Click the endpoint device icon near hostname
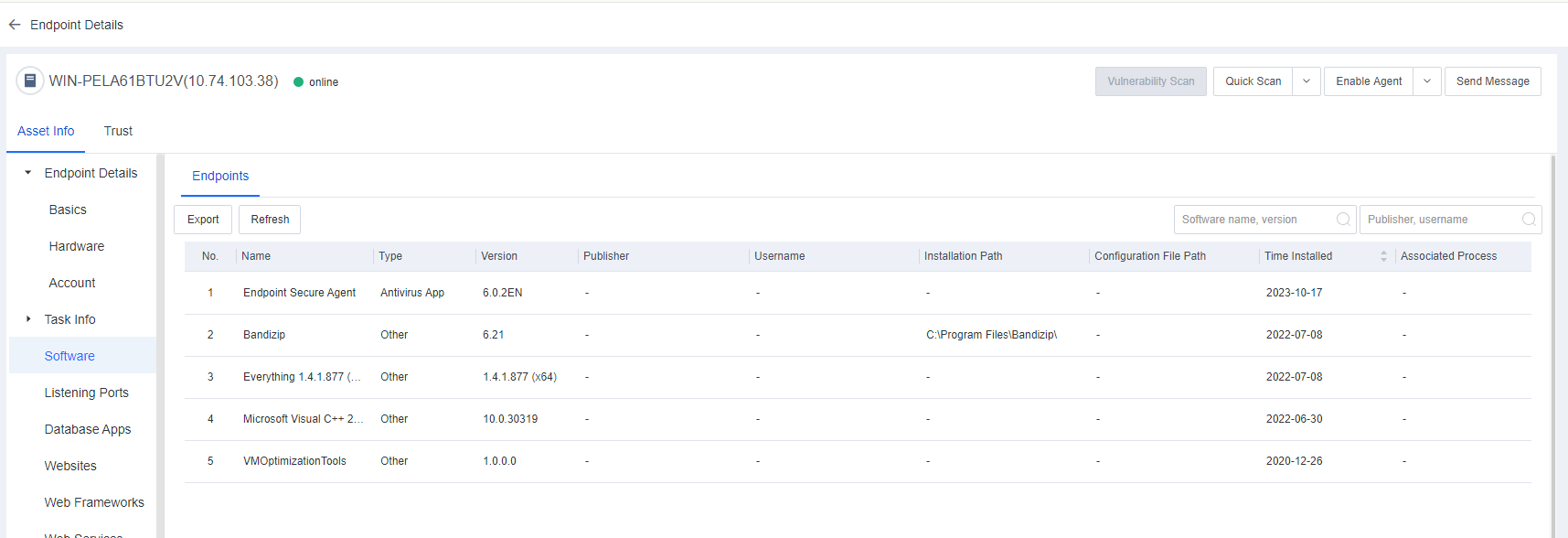1568x538 pixels. pos(30,81)
